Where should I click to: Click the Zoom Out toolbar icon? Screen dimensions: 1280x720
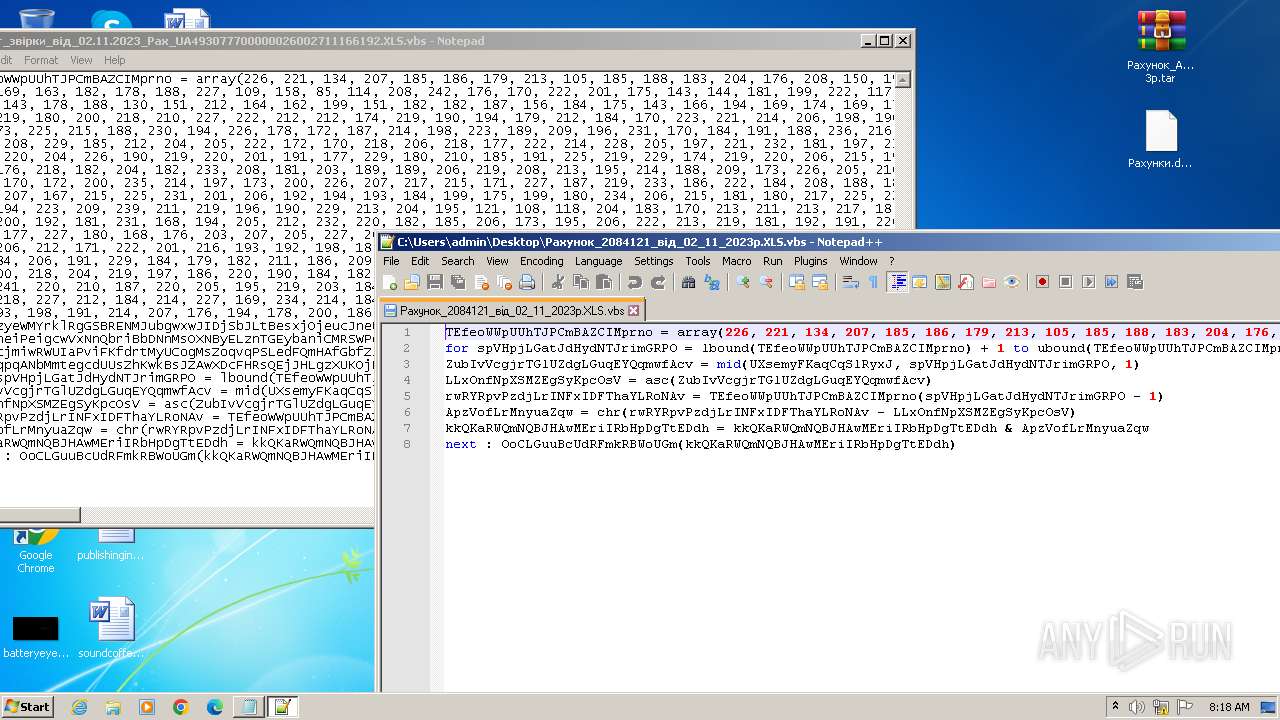click(x=767, y=282)
